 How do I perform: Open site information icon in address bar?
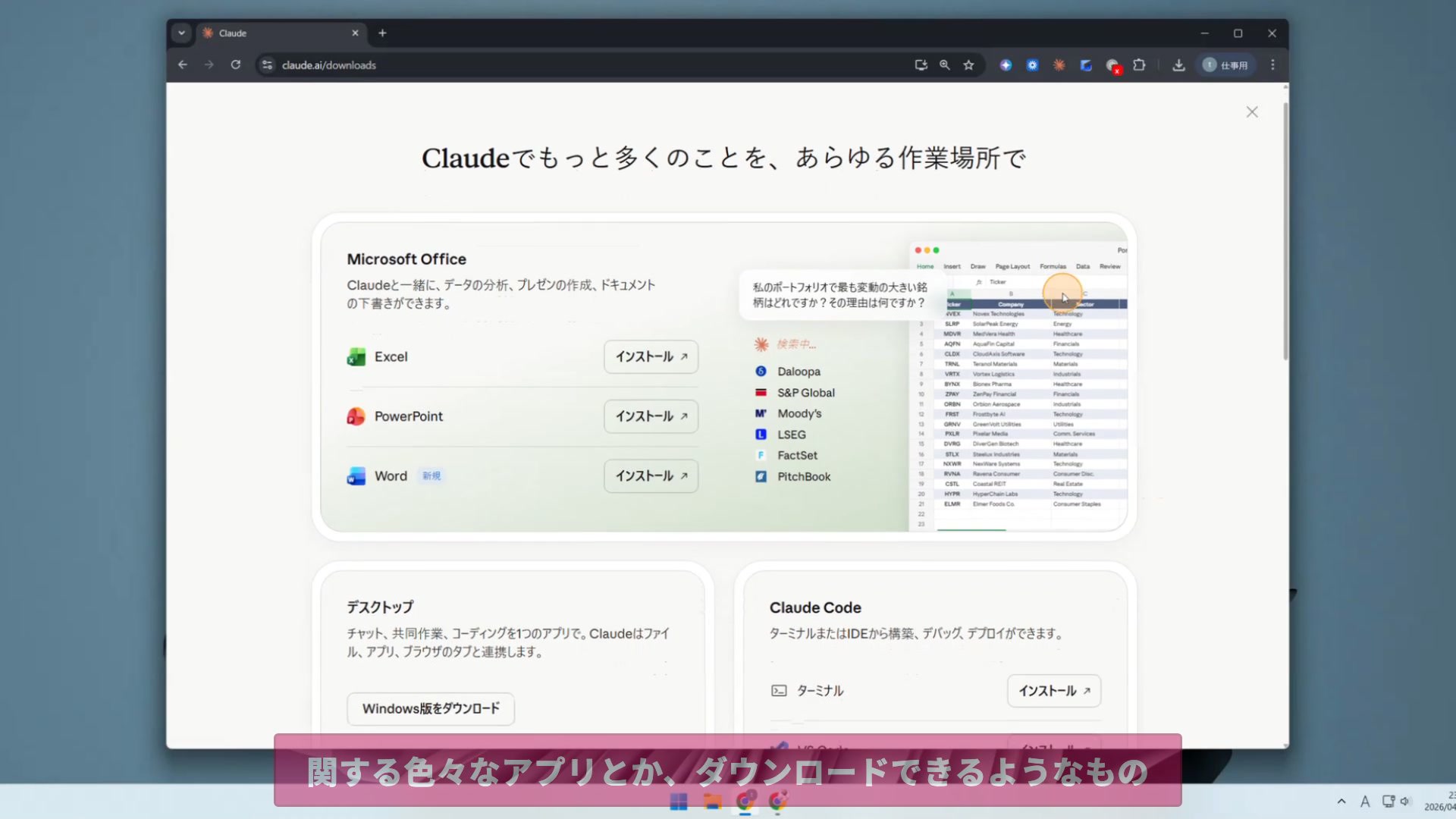[267, 65]
